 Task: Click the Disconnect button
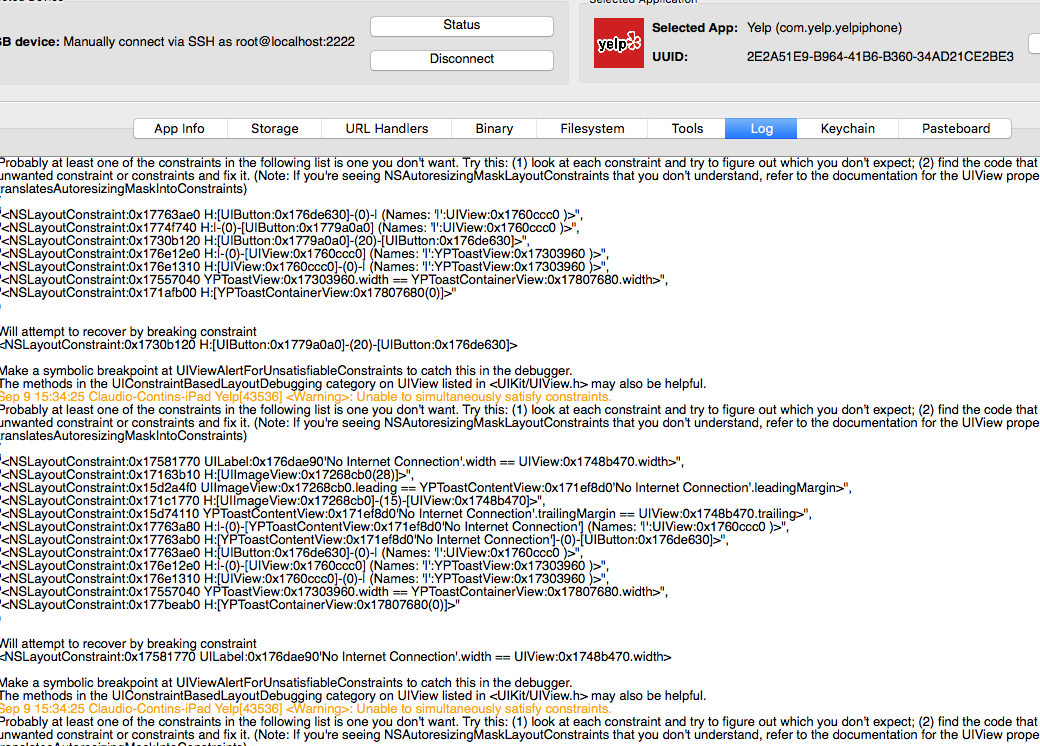[x=462, y=59]
